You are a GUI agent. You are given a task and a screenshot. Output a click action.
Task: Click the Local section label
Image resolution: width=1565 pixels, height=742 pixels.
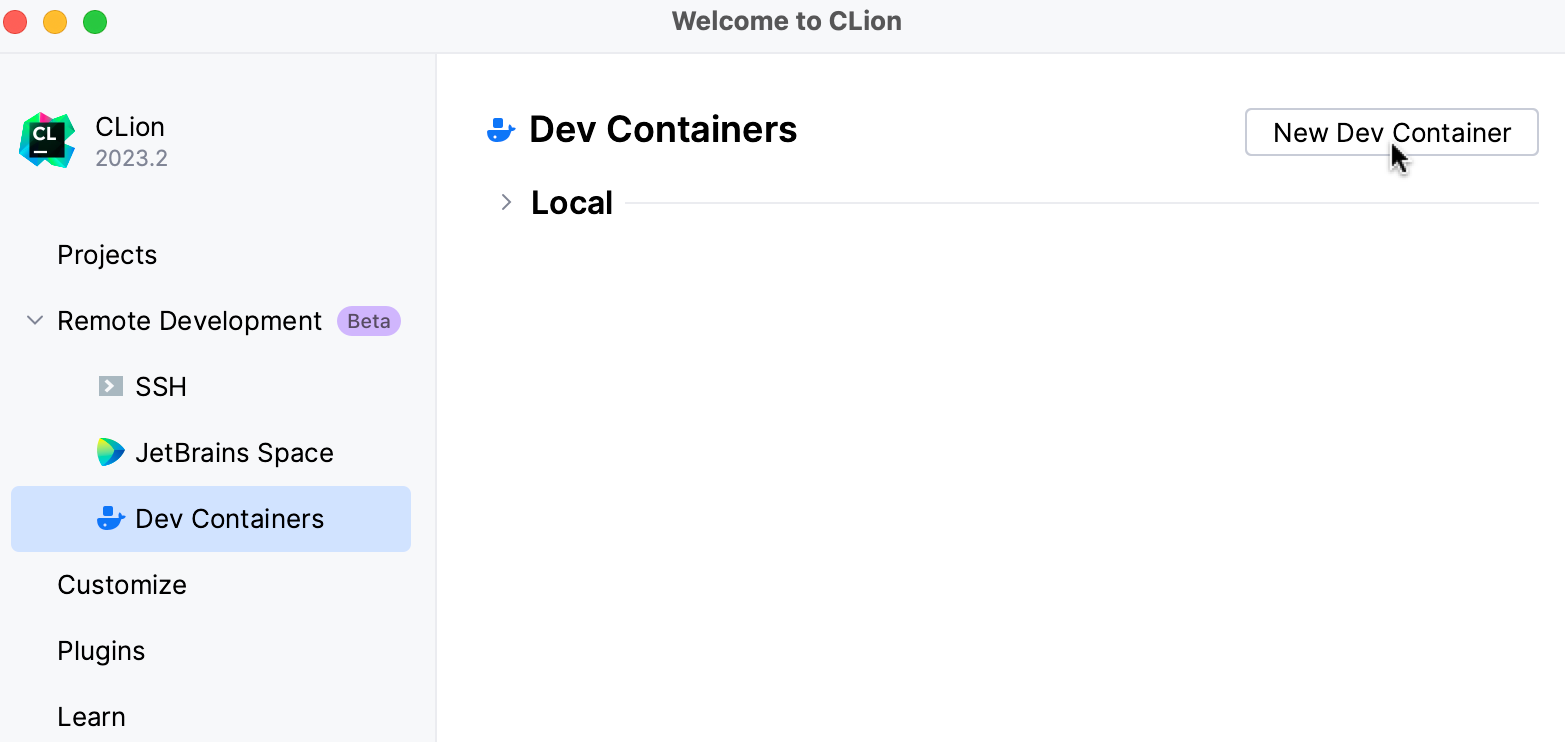point(571,201)
